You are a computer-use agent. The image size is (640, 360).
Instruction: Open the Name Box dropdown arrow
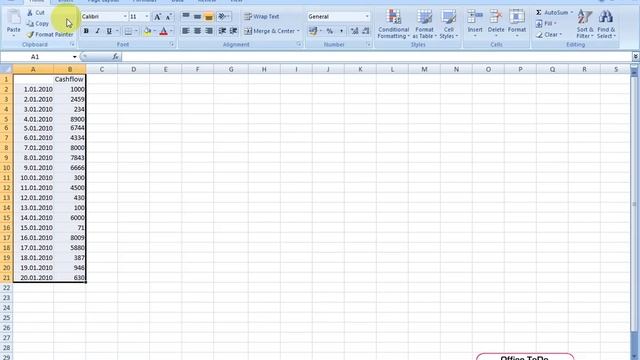point(74,57)
